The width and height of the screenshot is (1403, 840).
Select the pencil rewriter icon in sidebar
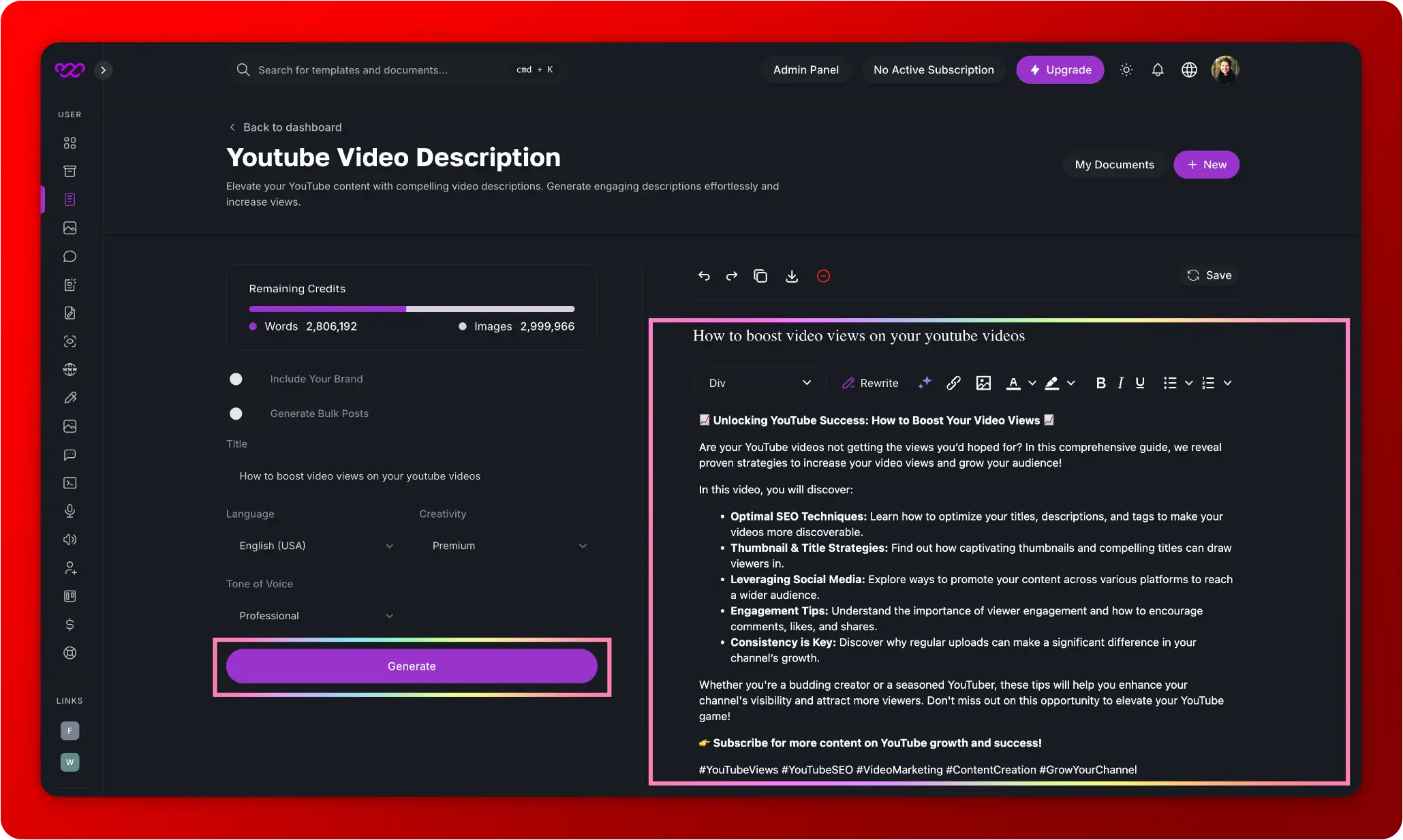click(70, 398)
